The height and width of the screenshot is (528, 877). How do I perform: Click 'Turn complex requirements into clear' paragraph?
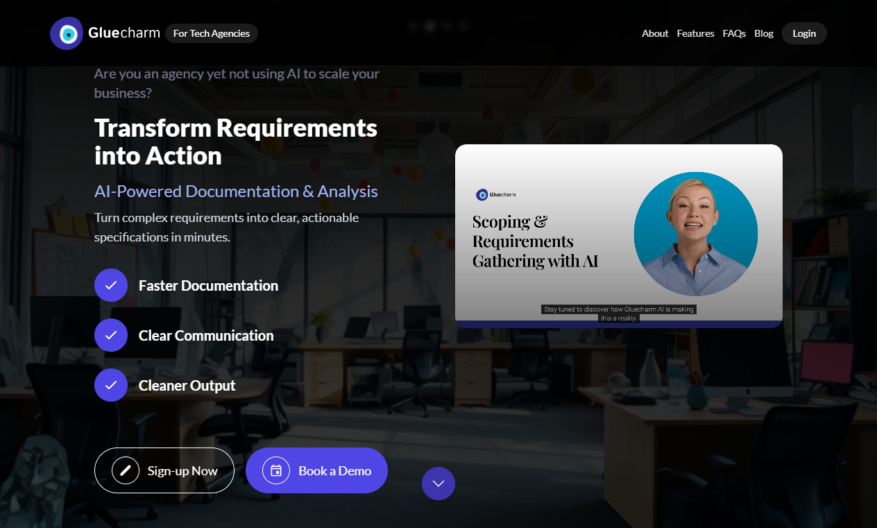[227, 227]
